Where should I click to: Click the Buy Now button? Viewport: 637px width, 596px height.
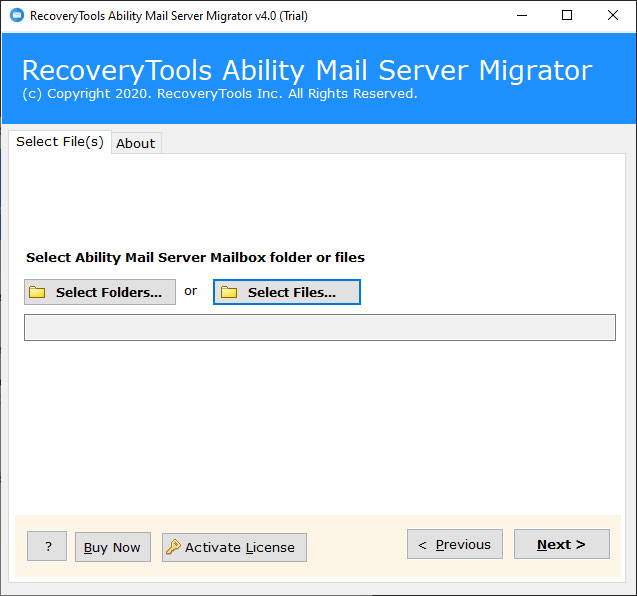pos(113,547)
